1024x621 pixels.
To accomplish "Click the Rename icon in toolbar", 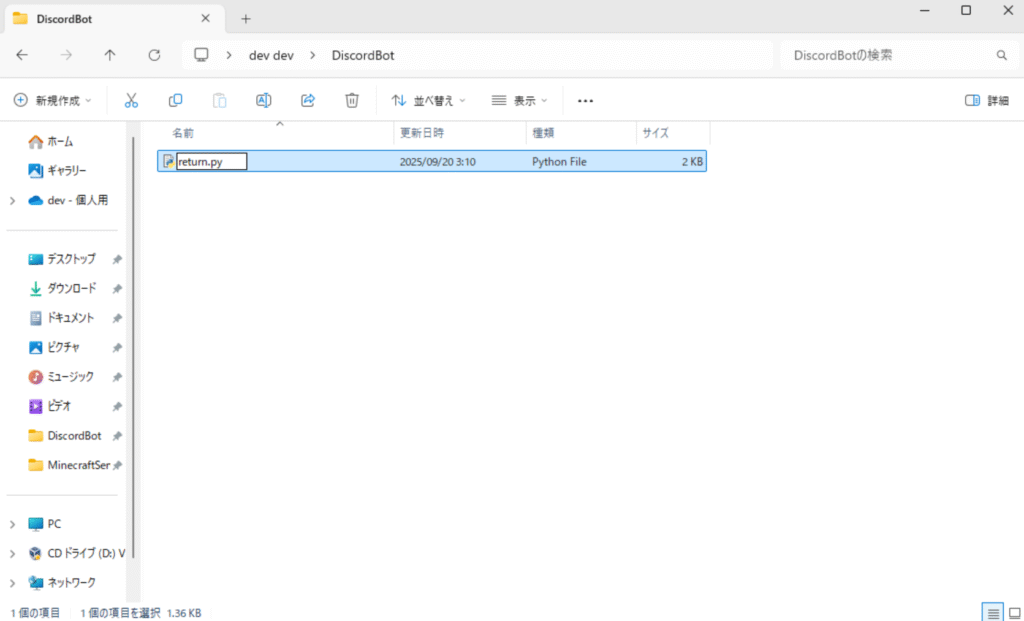I will point(263,100).
